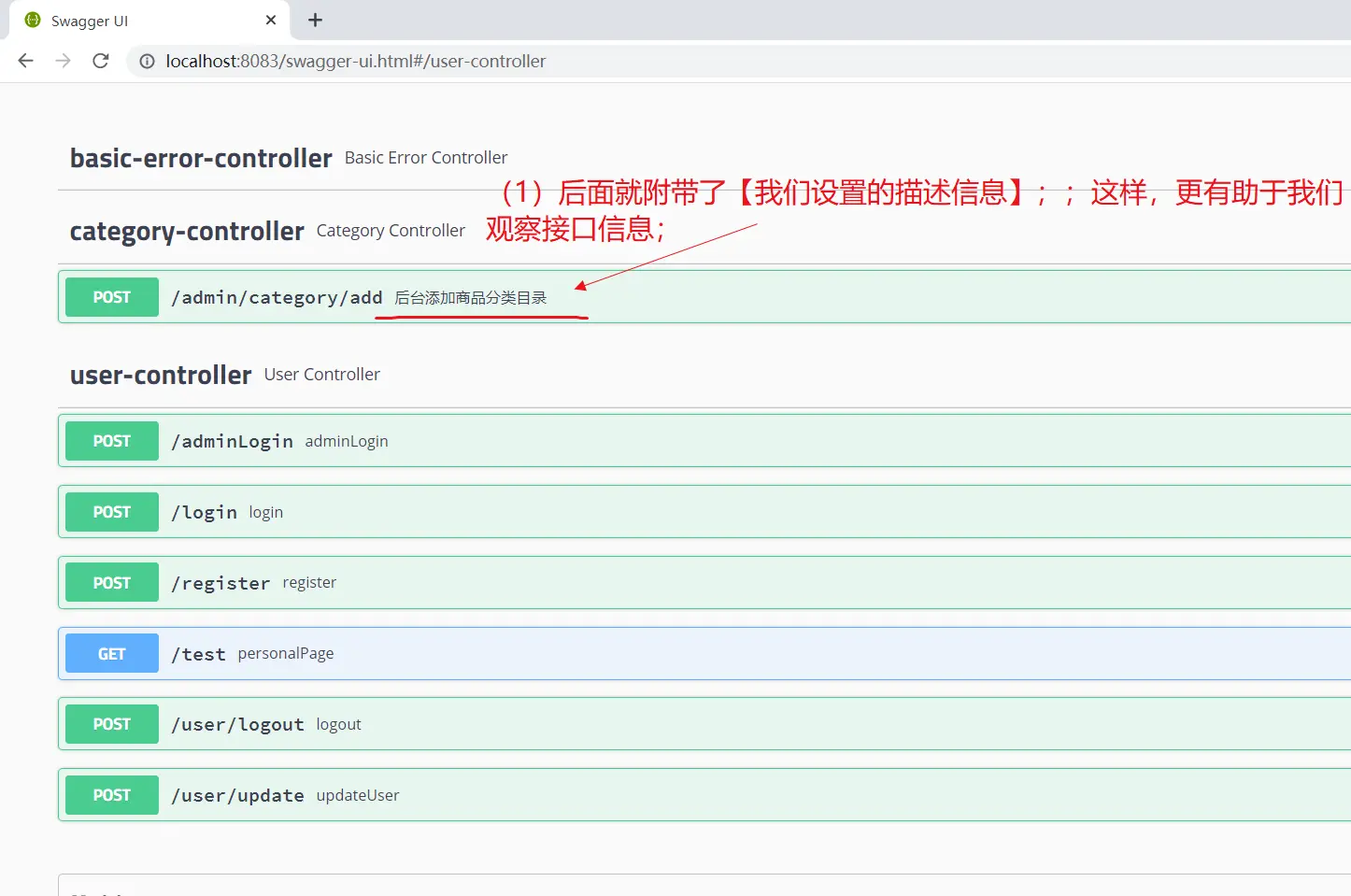Expand the /user/logout endpoint row
The width and height of the screenshot is (1351, 896).
pyautogui.click(x=704, y=724)
